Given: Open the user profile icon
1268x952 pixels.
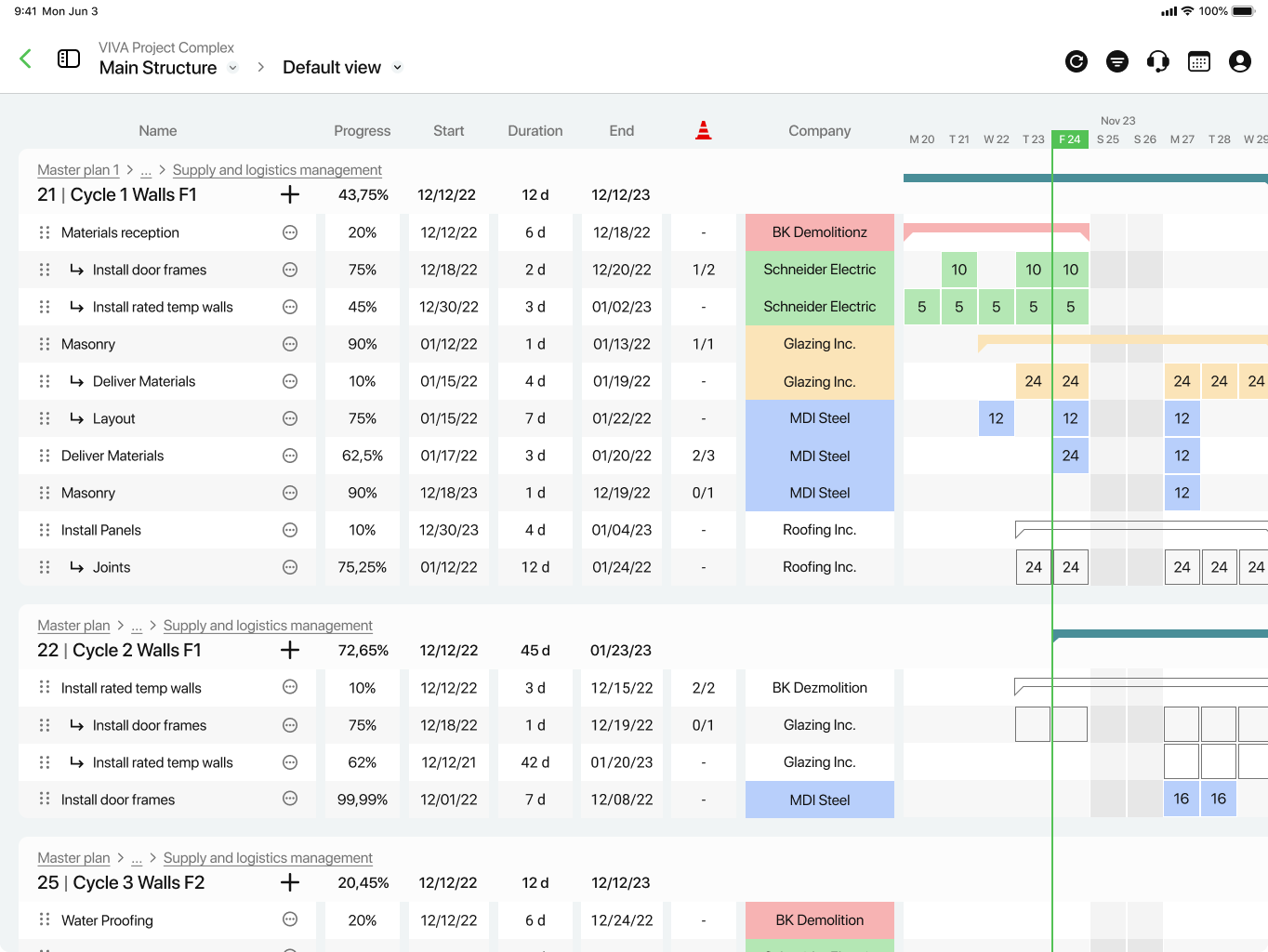Looking at the screenshot, I should [x=1240, y=61].
